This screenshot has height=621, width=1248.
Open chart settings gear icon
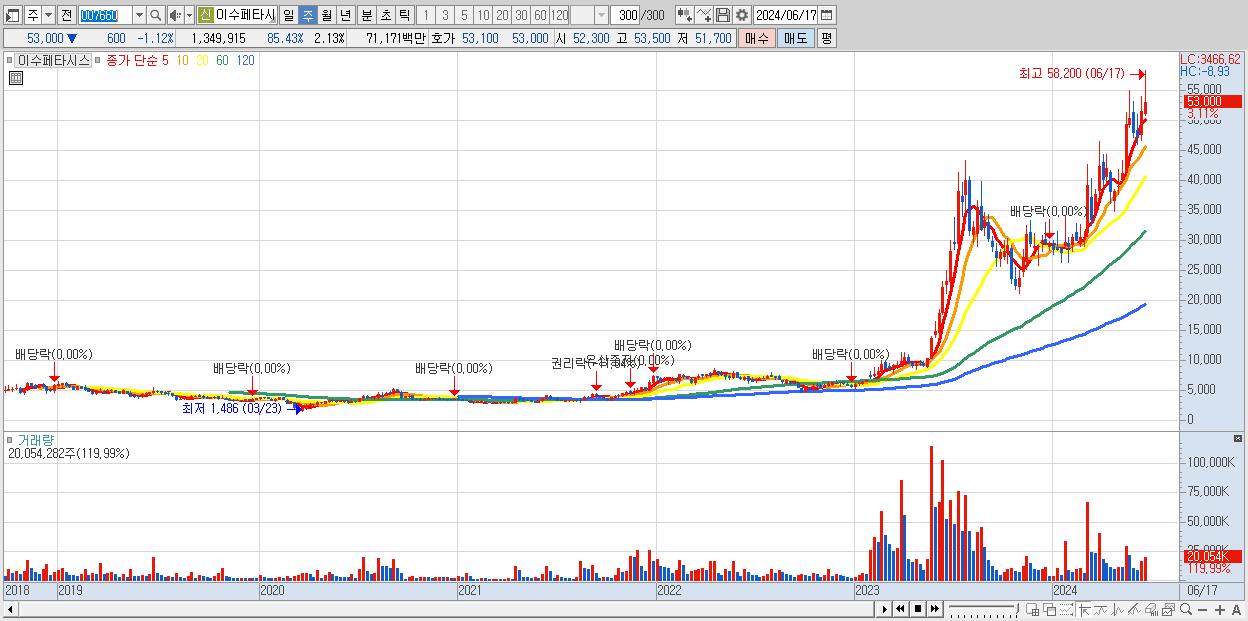click(x=742, y=15)
